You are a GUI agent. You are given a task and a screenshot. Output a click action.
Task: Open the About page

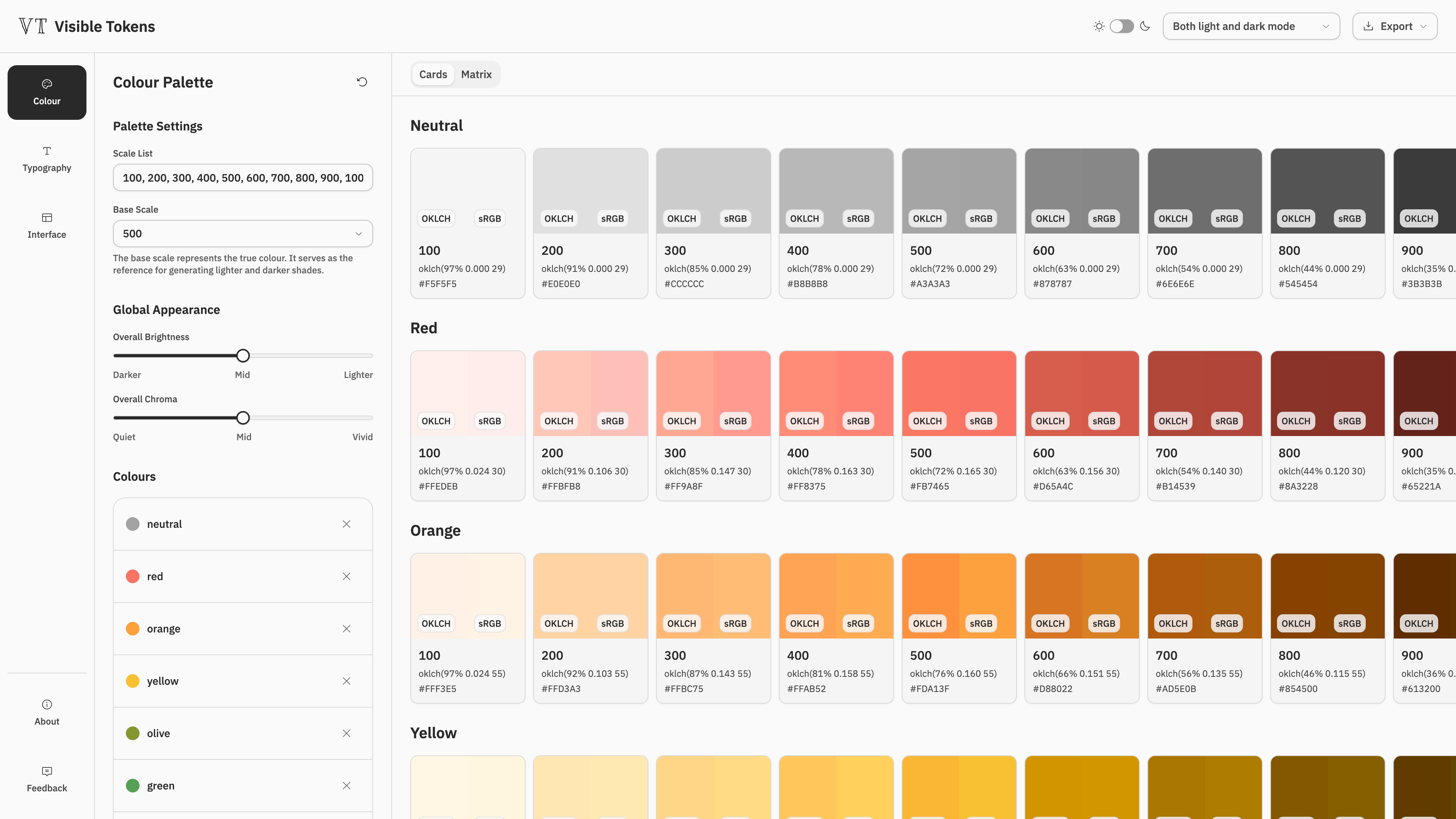coord(47,712)
